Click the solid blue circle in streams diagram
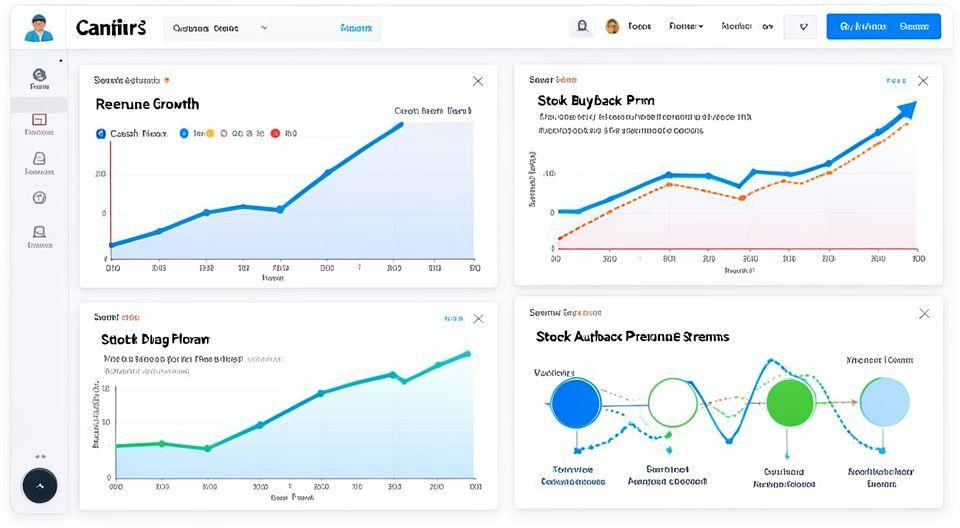 [575, 403]
